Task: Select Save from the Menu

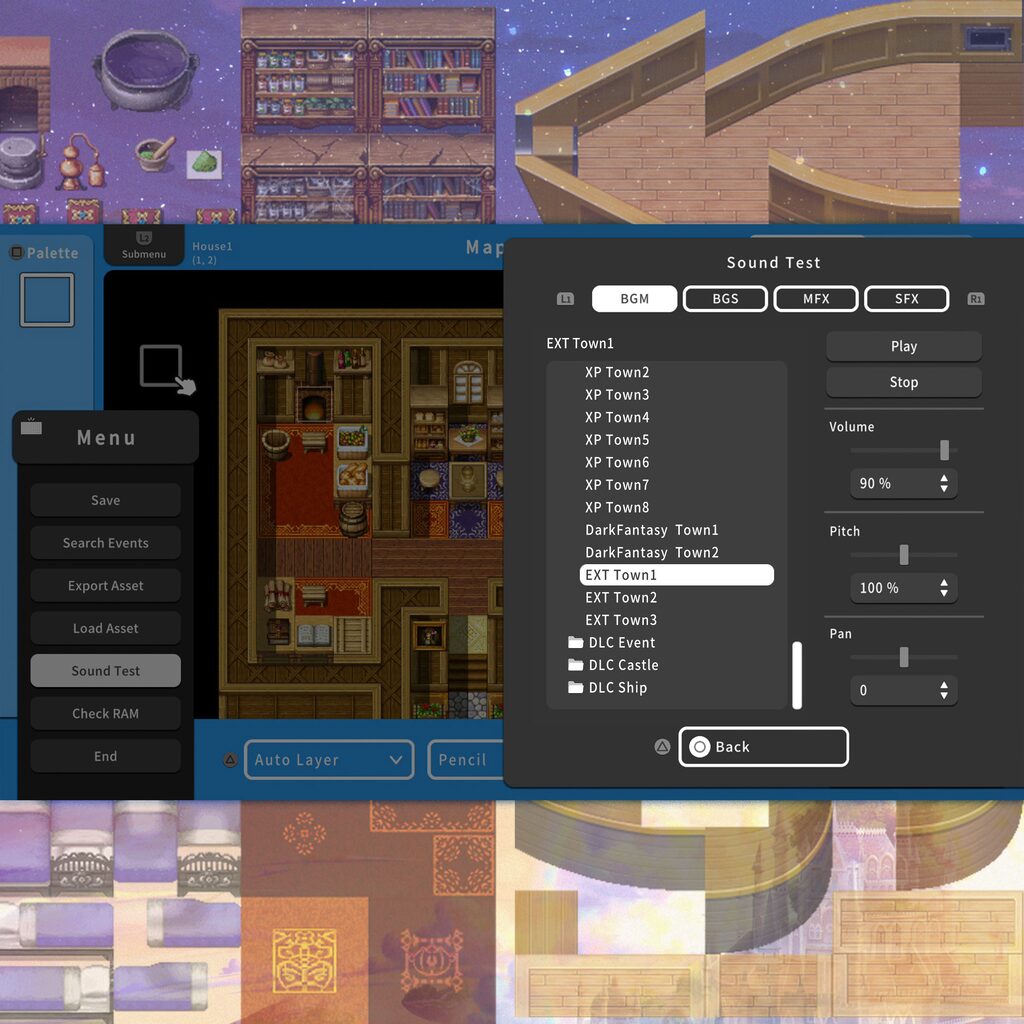Action: (x=105, y=499)
